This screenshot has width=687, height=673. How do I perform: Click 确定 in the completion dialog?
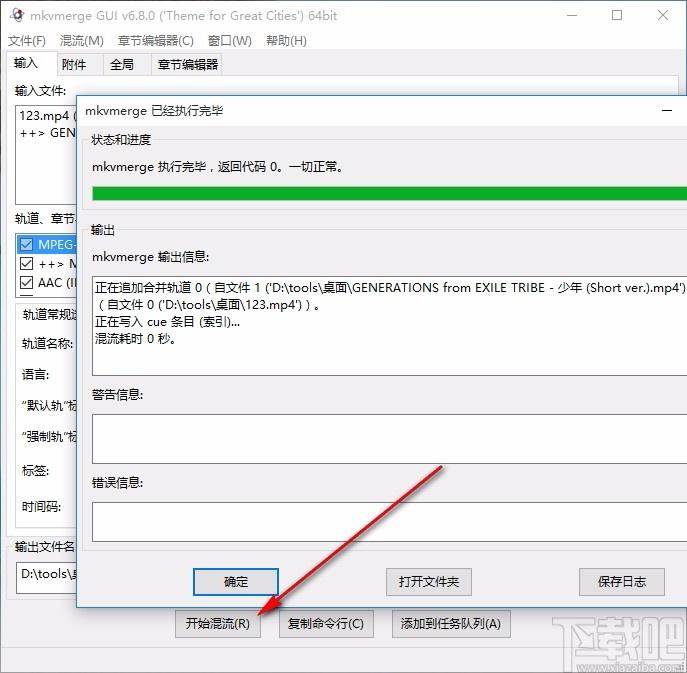[x=236, y=582]
